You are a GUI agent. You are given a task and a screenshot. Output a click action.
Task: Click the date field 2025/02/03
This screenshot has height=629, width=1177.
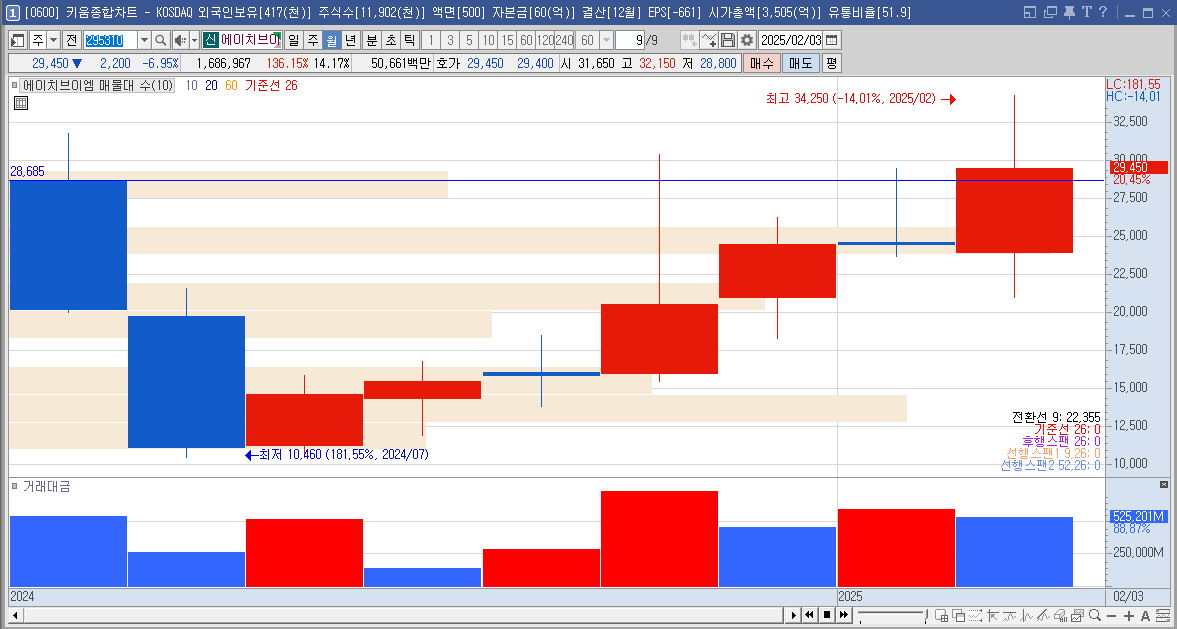(x=791, y=40)
